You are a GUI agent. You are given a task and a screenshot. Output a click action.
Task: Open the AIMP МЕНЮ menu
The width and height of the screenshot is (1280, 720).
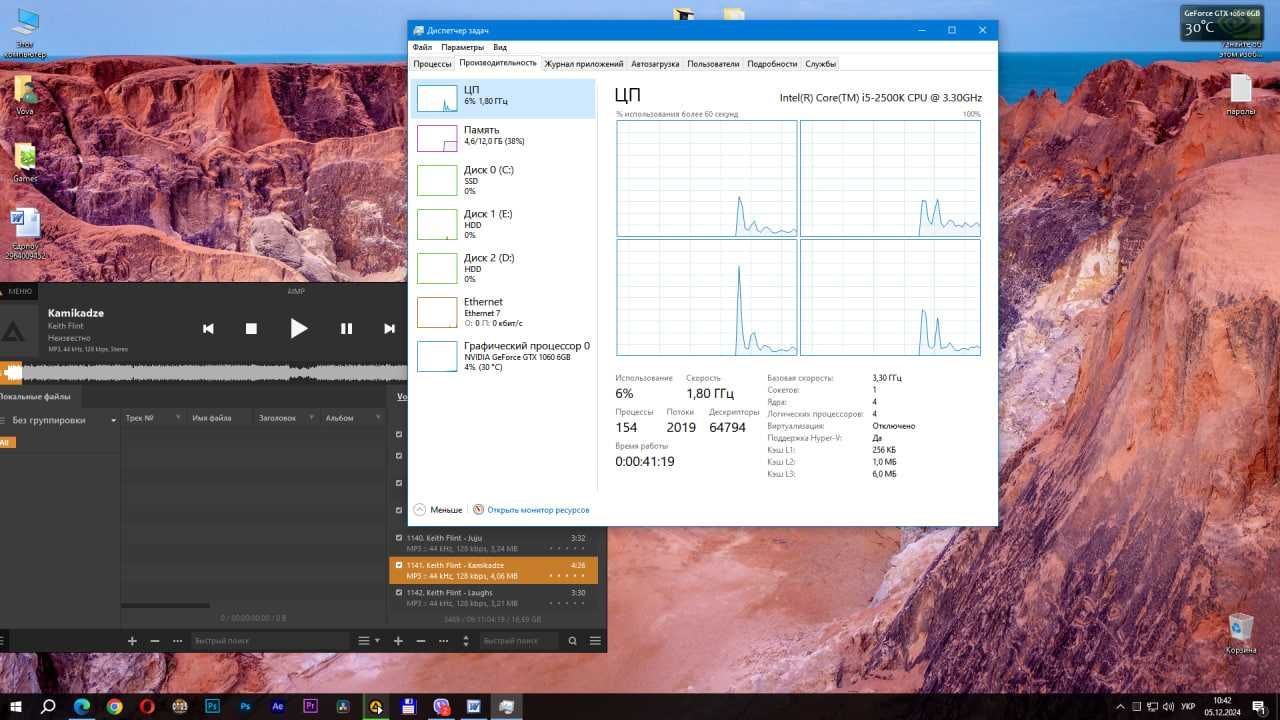[x=20, y=291]
